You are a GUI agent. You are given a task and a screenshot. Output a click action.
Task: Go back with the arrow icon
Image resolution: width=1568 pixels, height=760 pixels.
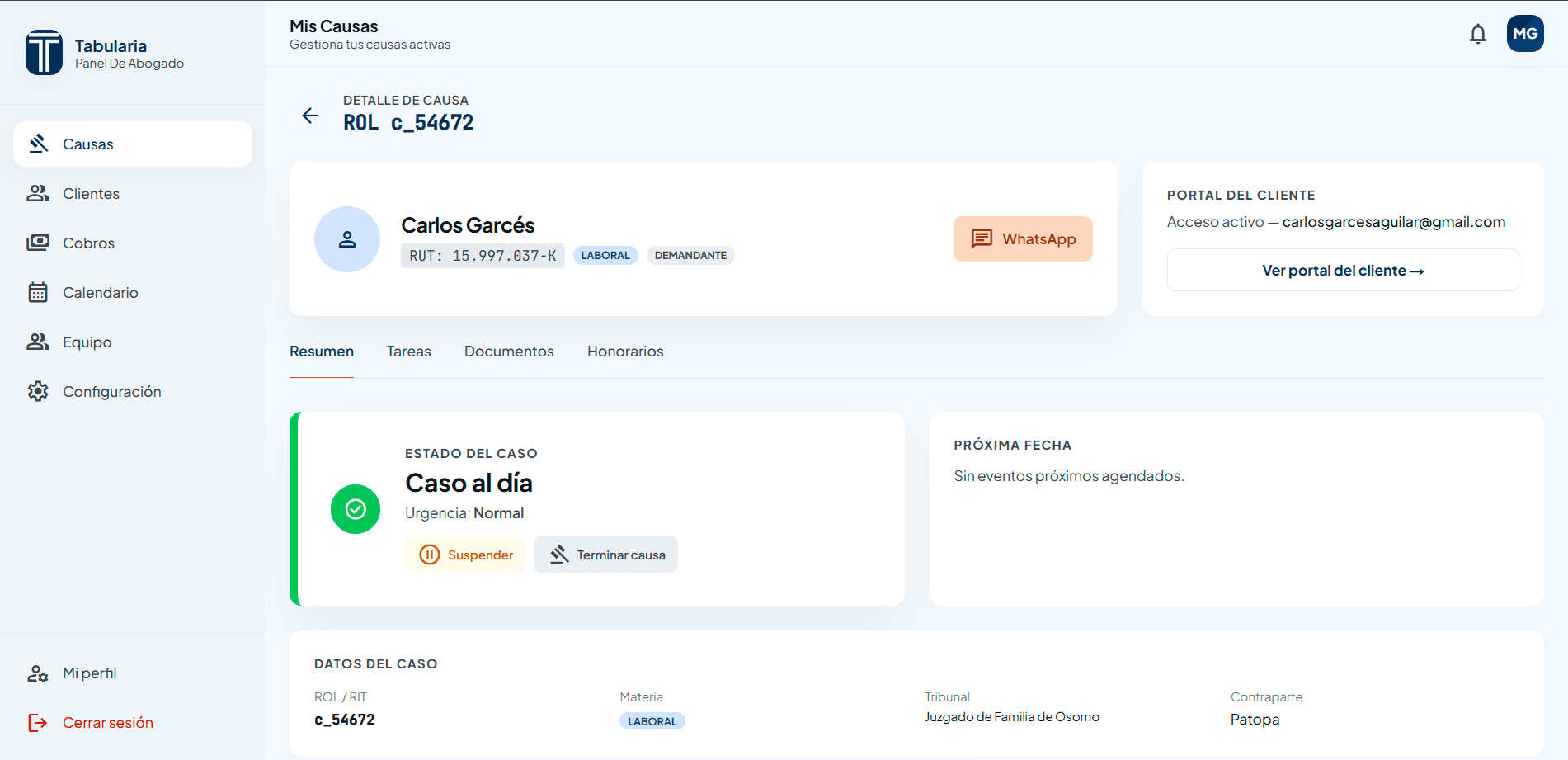coord(310,116)
